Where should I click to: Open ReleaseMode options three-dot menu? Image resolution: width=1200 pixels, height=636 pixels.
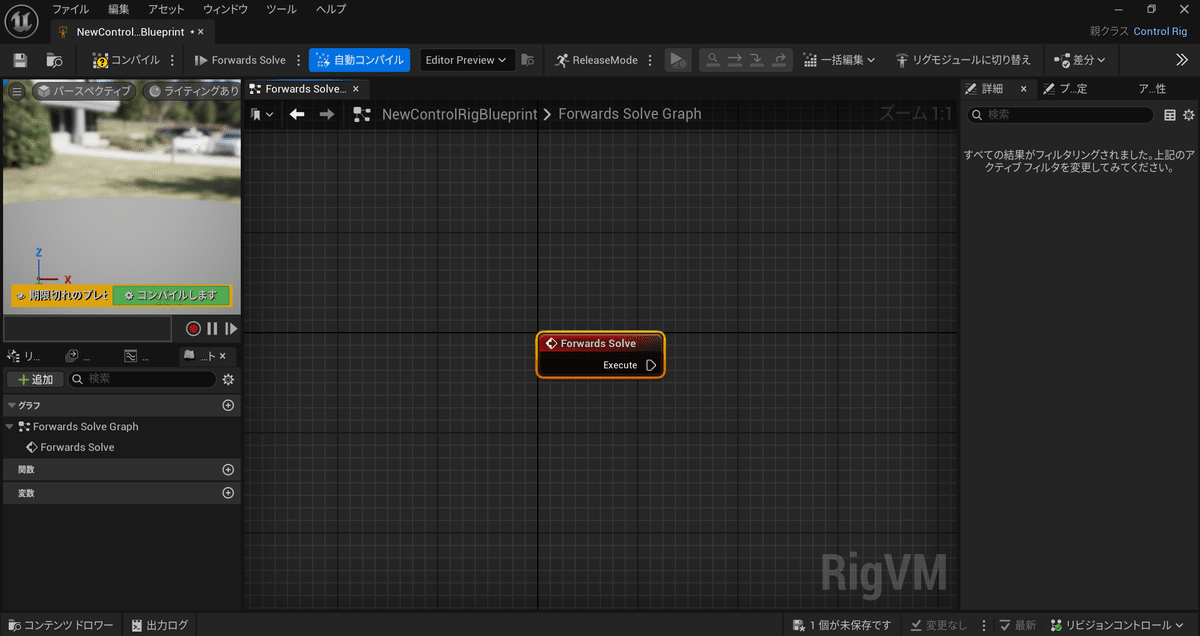[x=650, y=60]
